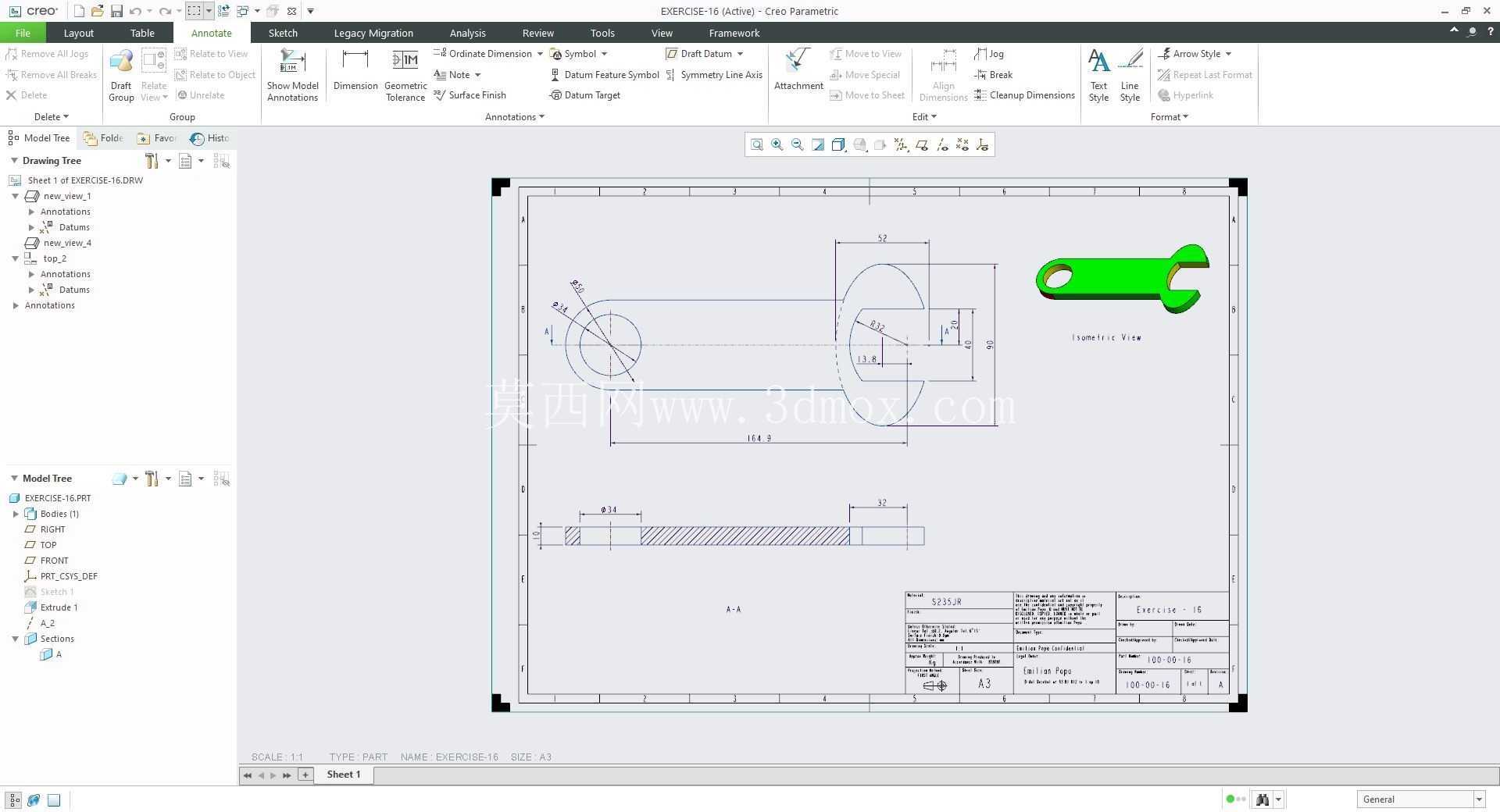The width and height of the screenshot is (1500, 812).
Task: Toggle full screen icon in the status bar
Action: (x=54, y=800)
